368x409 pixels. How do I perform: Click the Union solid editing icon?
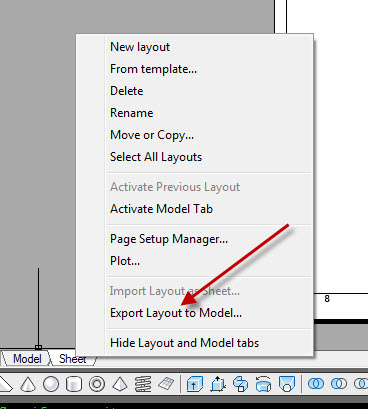(x=315, y=384)
